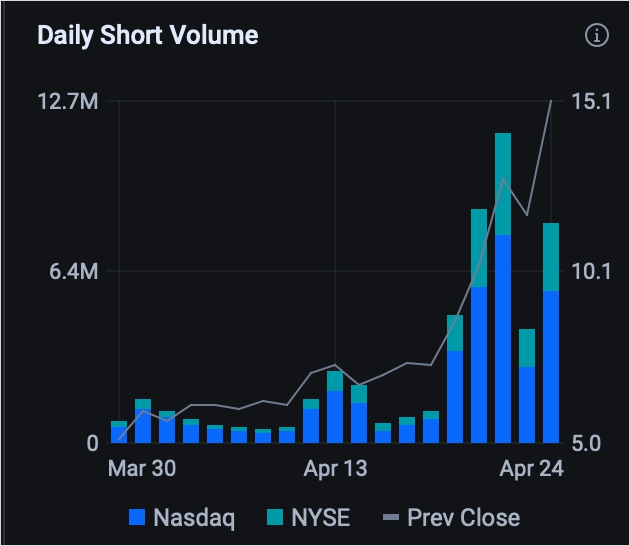Click the 12.7M left axis label
The width and height of the screenshot is (630, 546).
point(67,102)
